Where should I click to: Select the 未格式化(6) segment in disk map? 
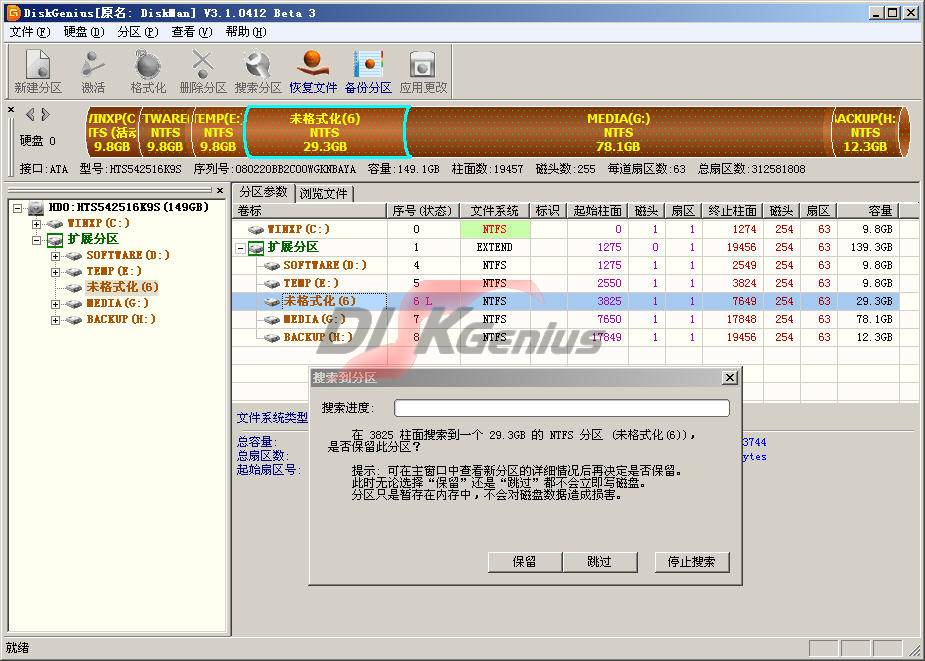click(x=325, y=132)
